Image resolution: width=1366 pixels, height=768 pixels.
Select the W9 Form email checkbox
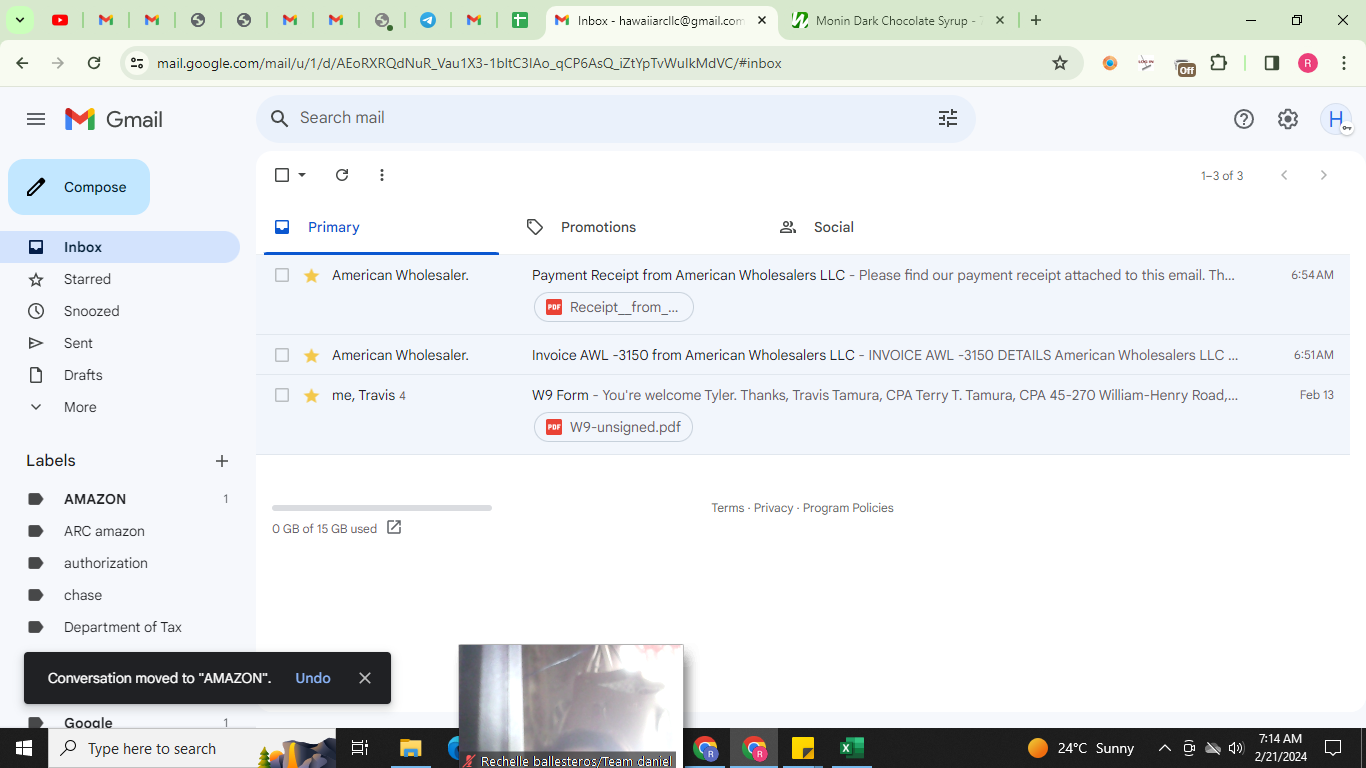pyautogui.click(x=282, y=395)
